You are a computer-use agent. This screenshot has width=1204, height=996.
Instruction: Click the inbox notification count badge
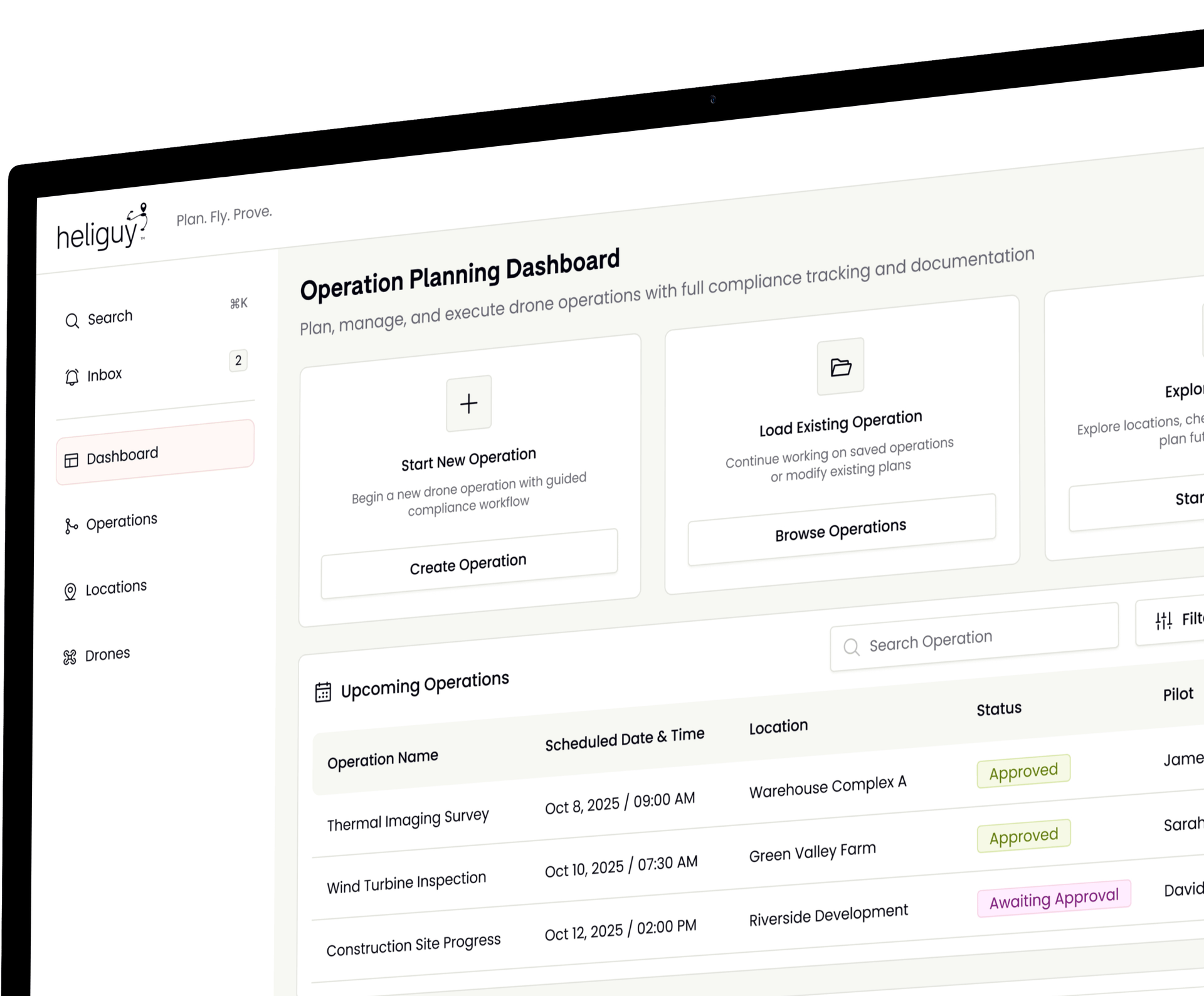[238, 360]
